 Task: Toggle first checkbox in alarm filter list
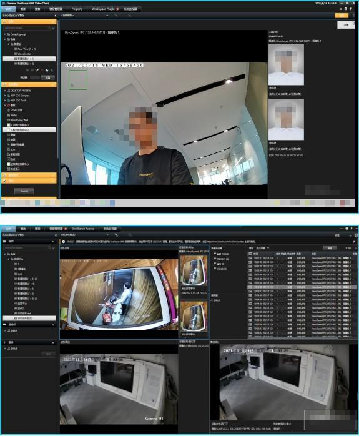(215, 254)
